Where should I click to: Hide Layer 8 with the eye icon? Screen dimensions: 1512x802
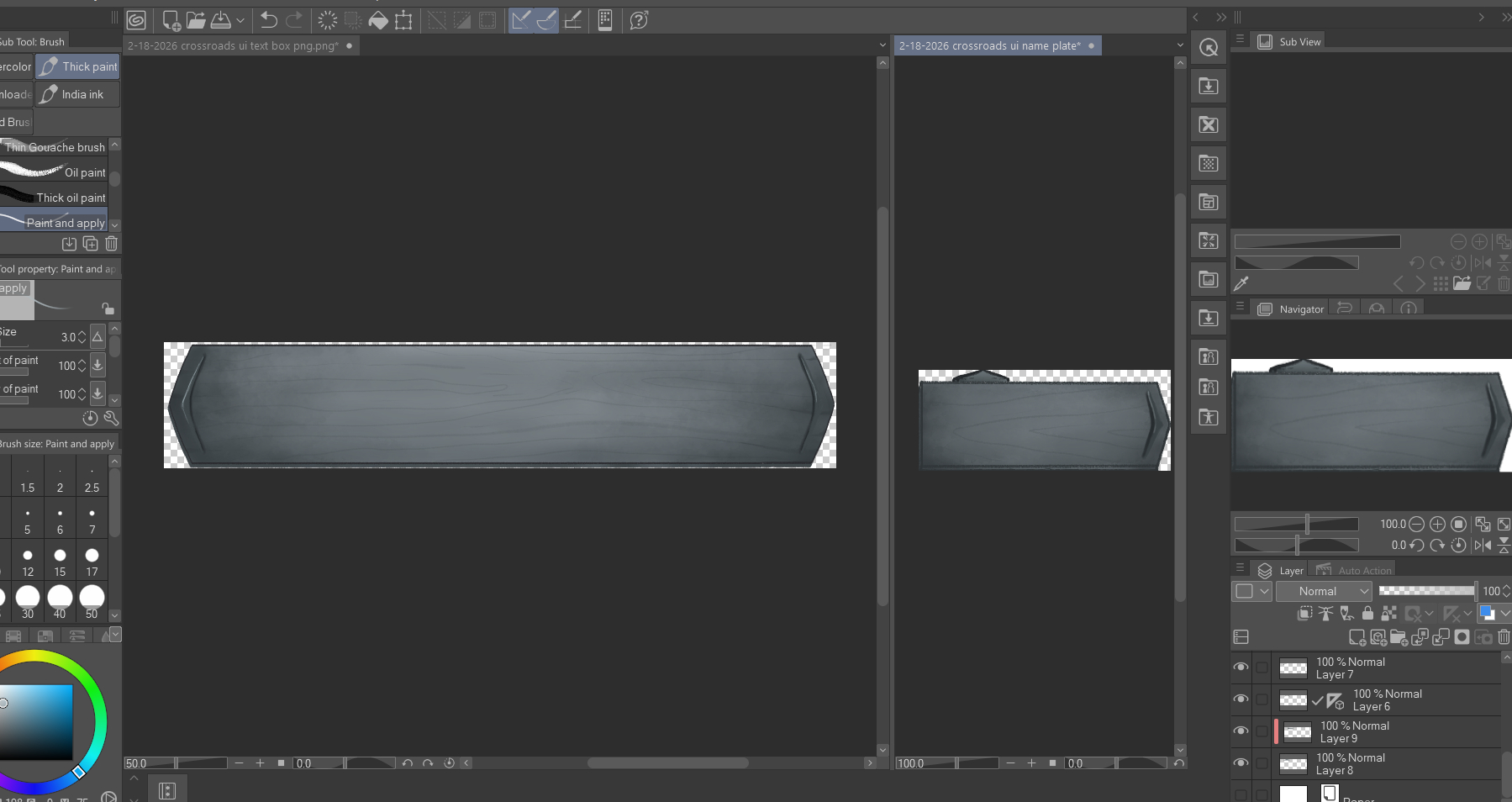coord(1241,763)
